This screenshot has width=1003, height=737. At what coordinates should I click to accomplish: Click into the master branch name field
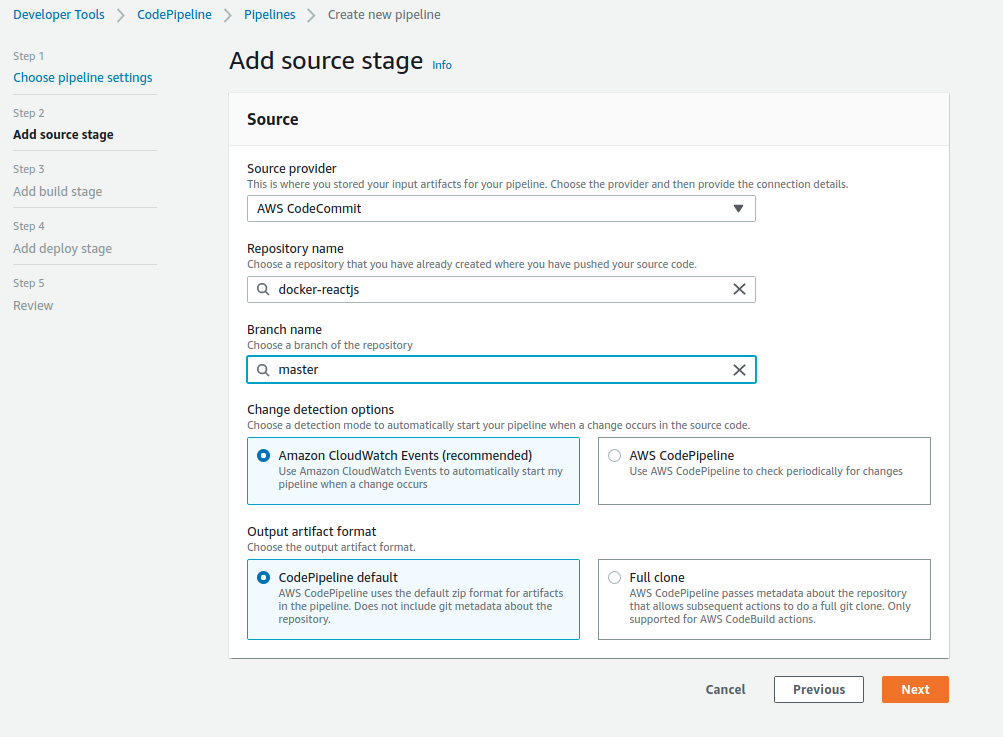500,370
